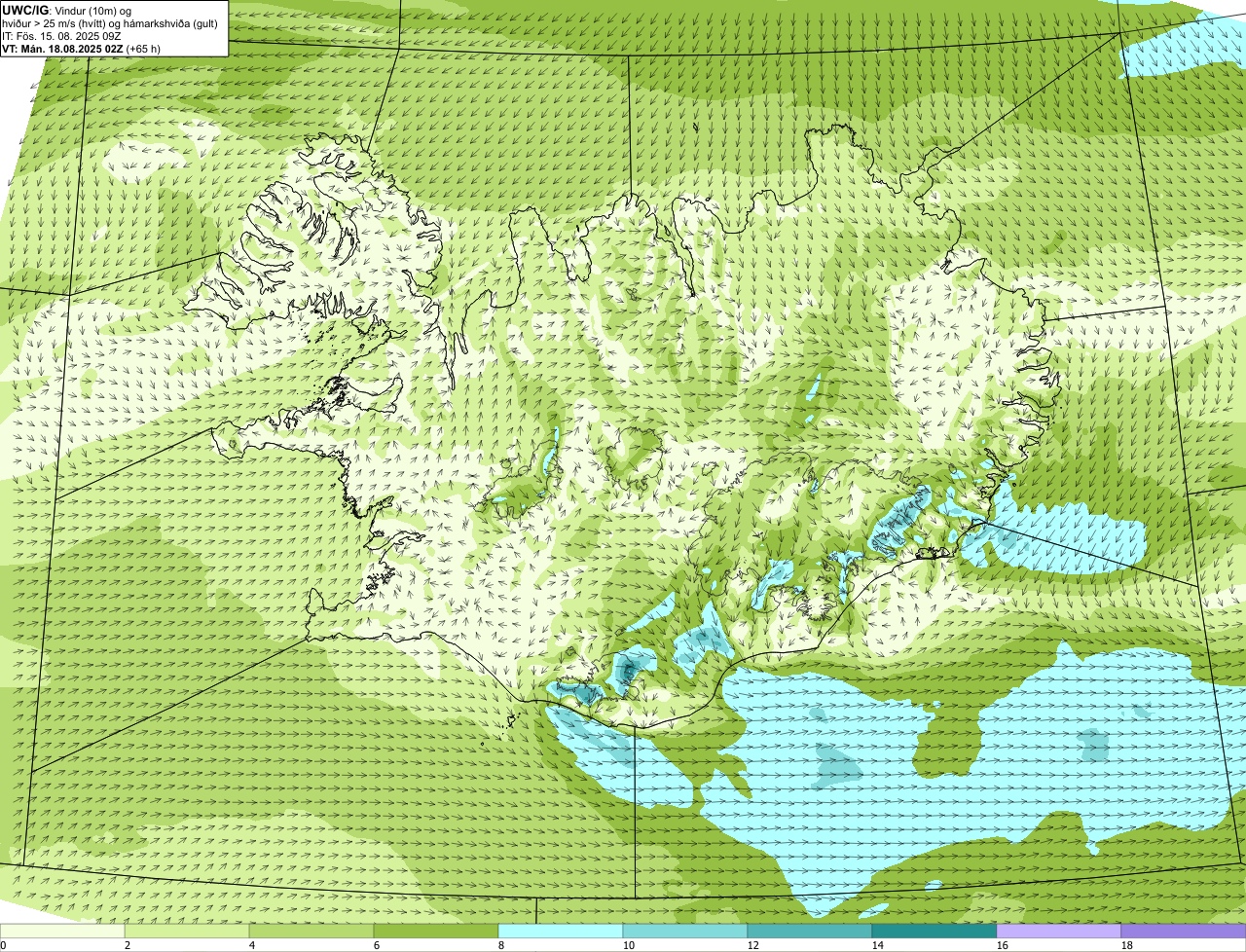The image size is (1246, 952).
Task: Click the '4' label on the color scale
Action: point(252,945)
